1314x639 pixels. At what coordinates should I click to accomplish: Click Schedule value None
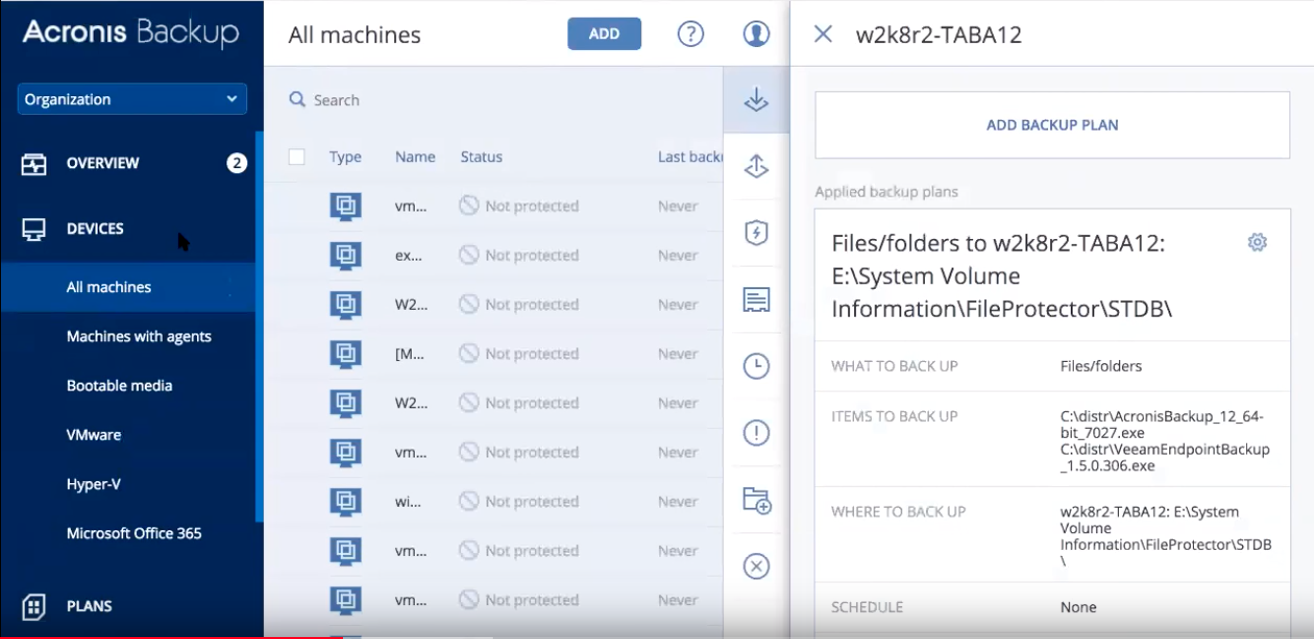[1078, 607]
